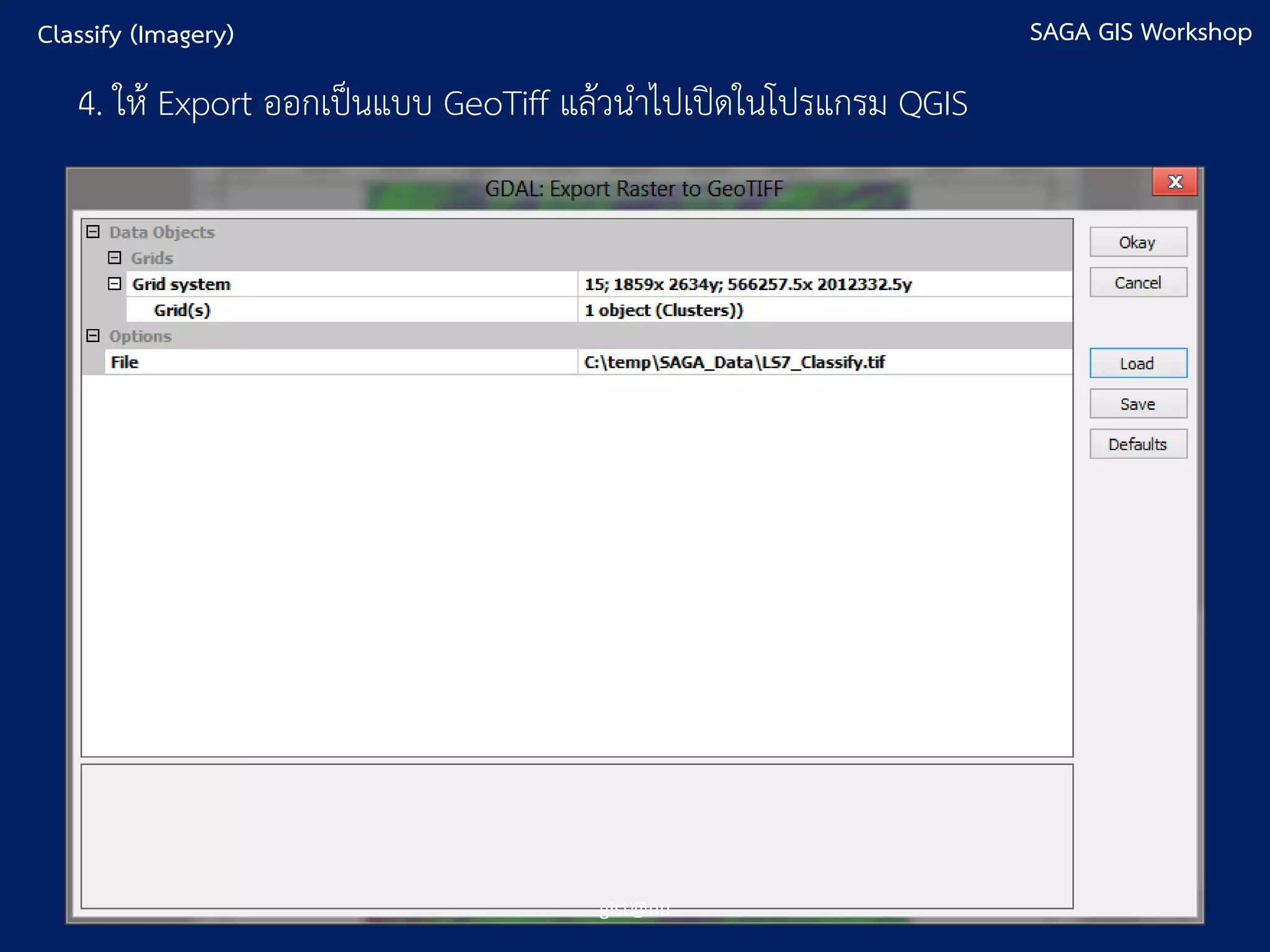Close the GDAL export dialog
Screen dimensions: 1270x952
click(x=1175, y=182)
